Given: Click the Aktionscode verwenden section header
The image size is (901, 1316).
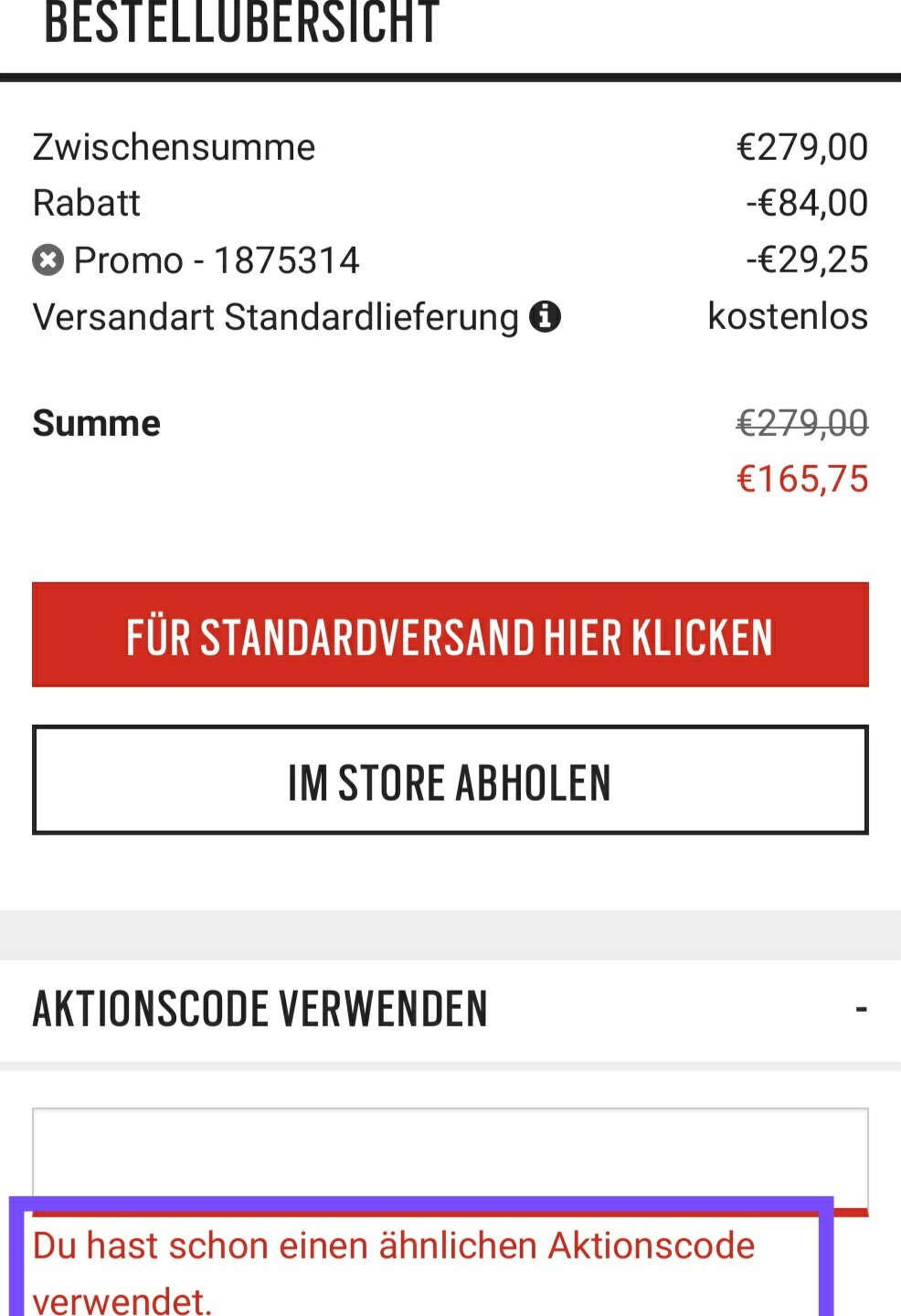Looking at the screenshot, I should coord(260,1009).
